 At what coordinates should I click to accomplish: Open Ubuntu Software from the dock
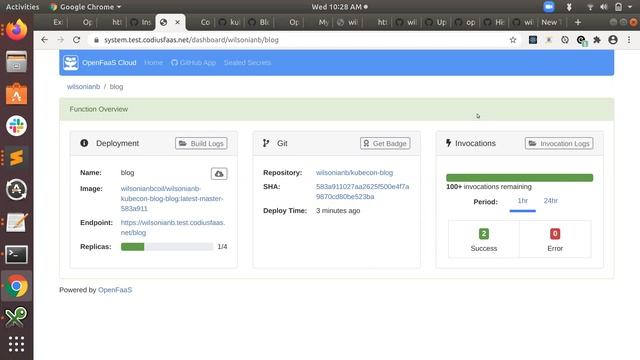[16, 94]
